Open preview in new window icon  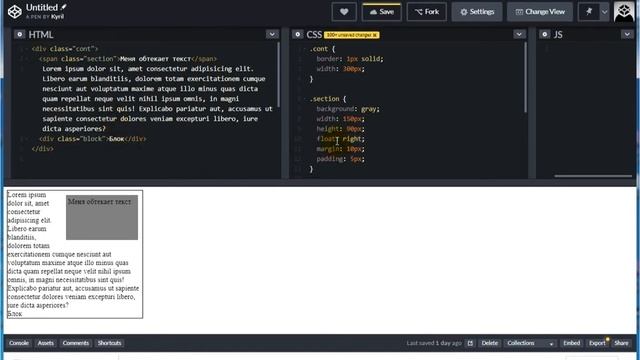click(470, 343)
